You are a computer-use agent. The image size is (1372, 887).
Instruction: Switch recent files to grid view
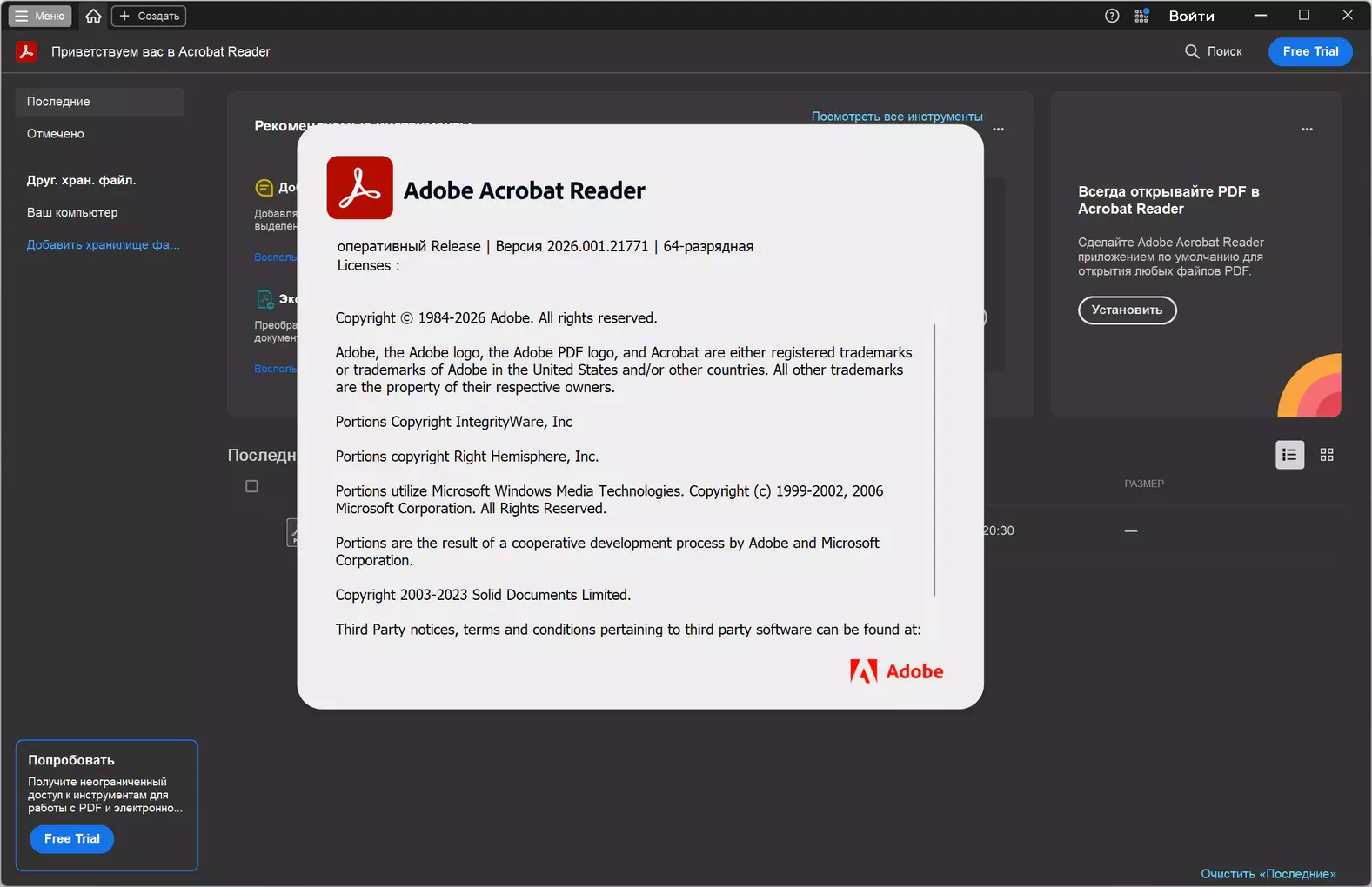pos(1327,455)
